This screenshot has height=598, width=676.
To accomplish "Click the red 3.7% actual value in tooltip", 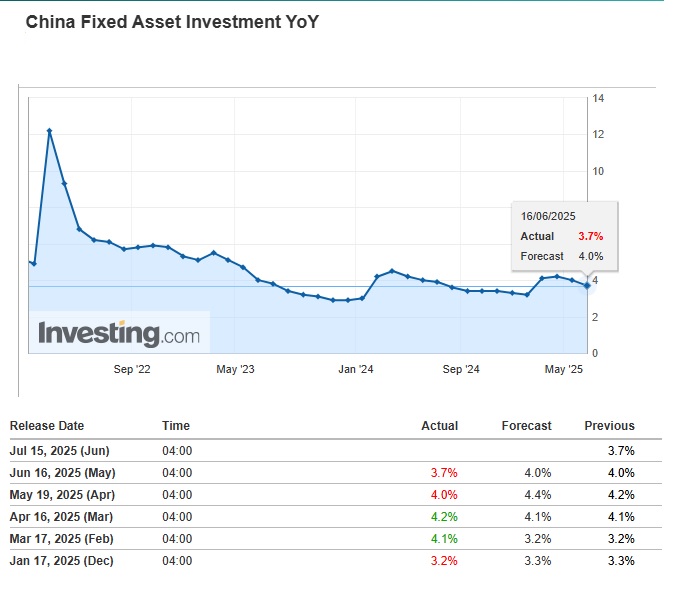I will tap(589, 237).
